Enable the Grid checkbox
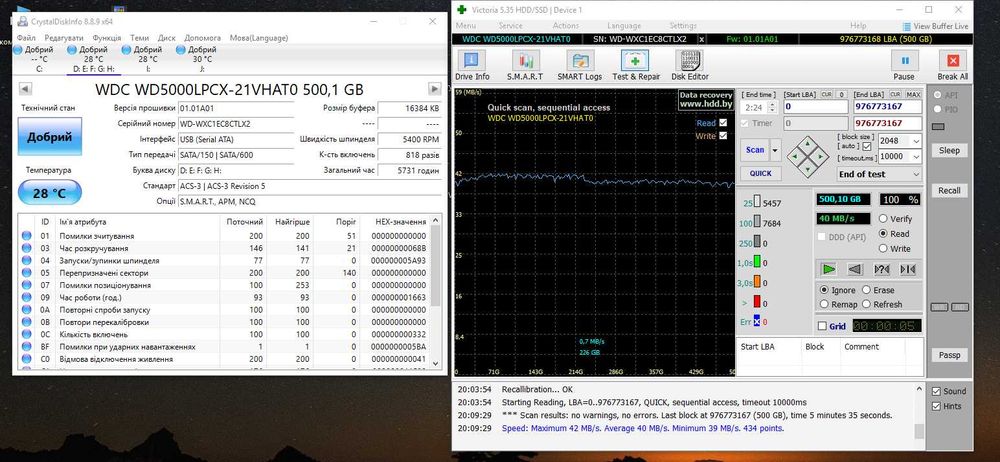1000x462 pixels. pos(822,326)
